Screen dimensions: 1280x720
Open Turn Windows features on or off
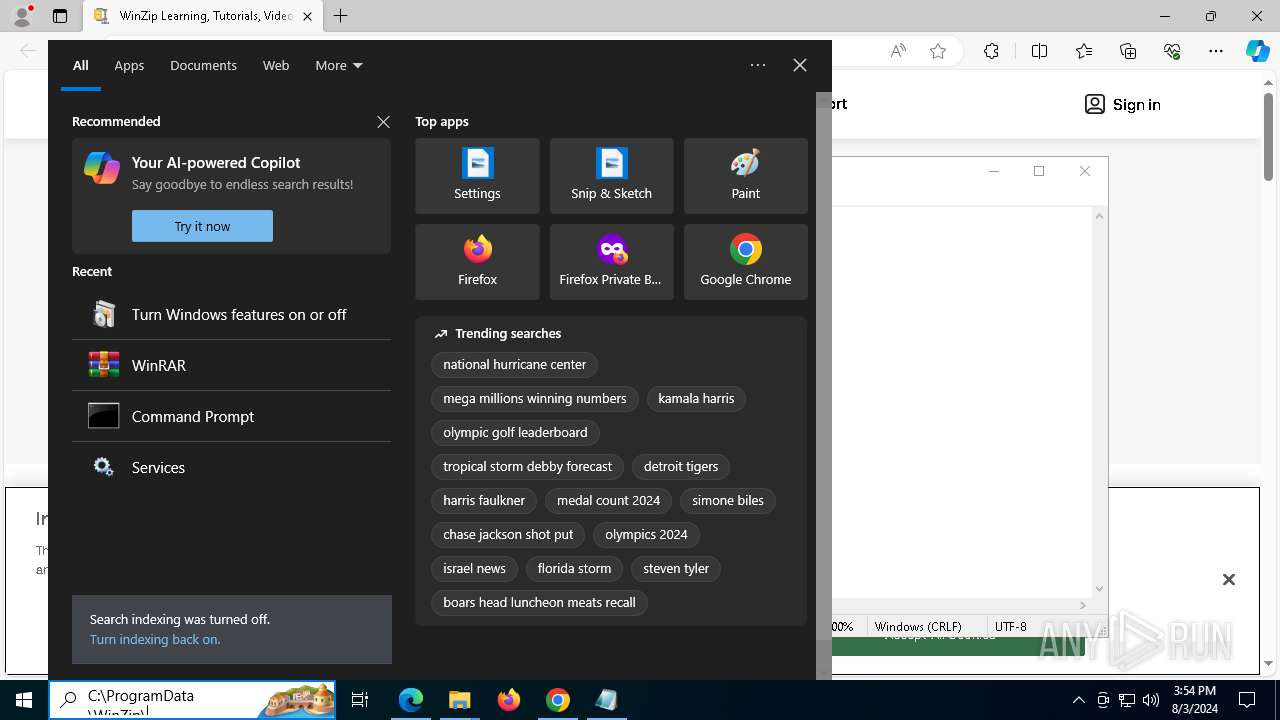coord(231,314)
